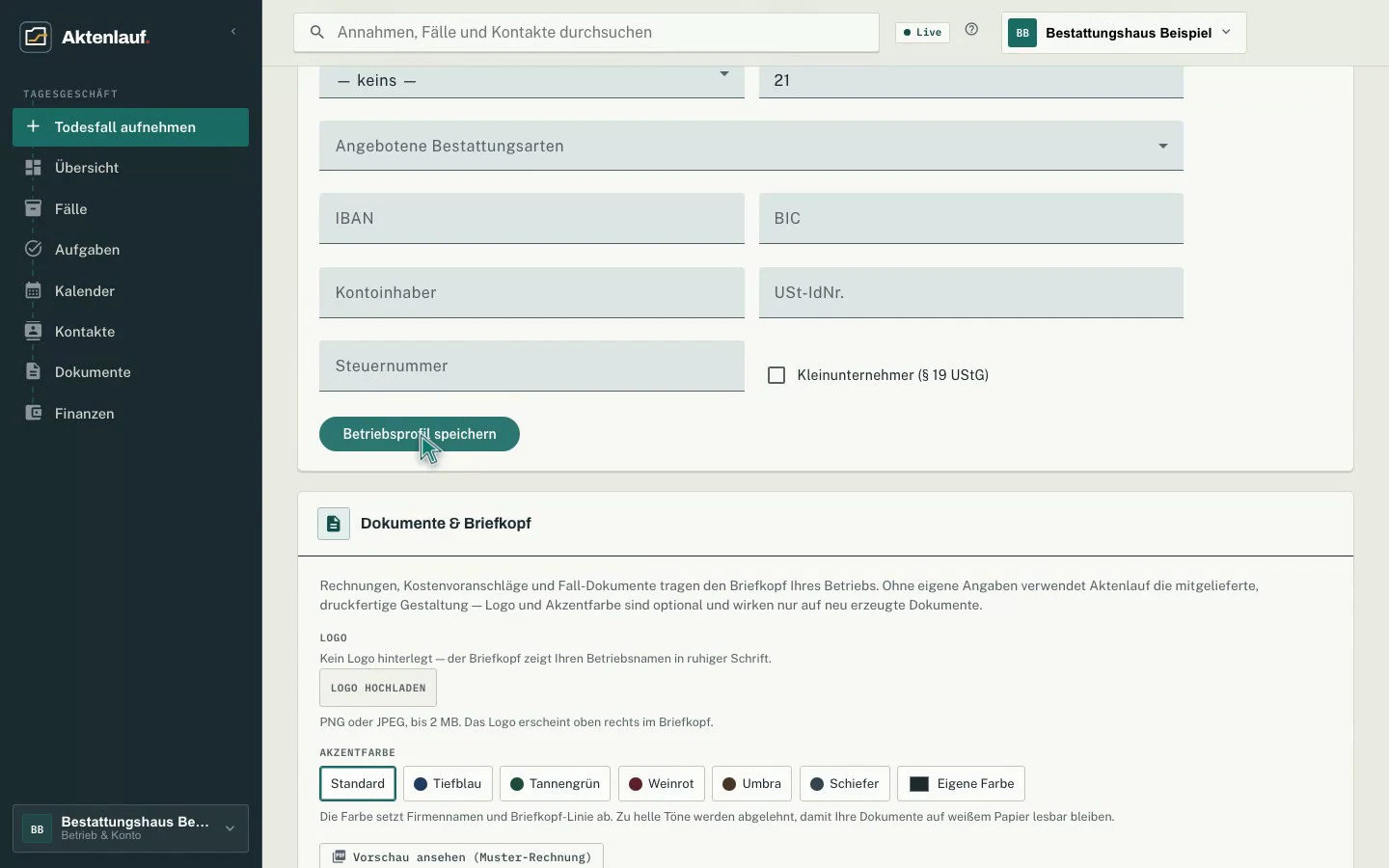Choose the Weinrot accent color
The image size is (1389, 868).
click(662, 784)
